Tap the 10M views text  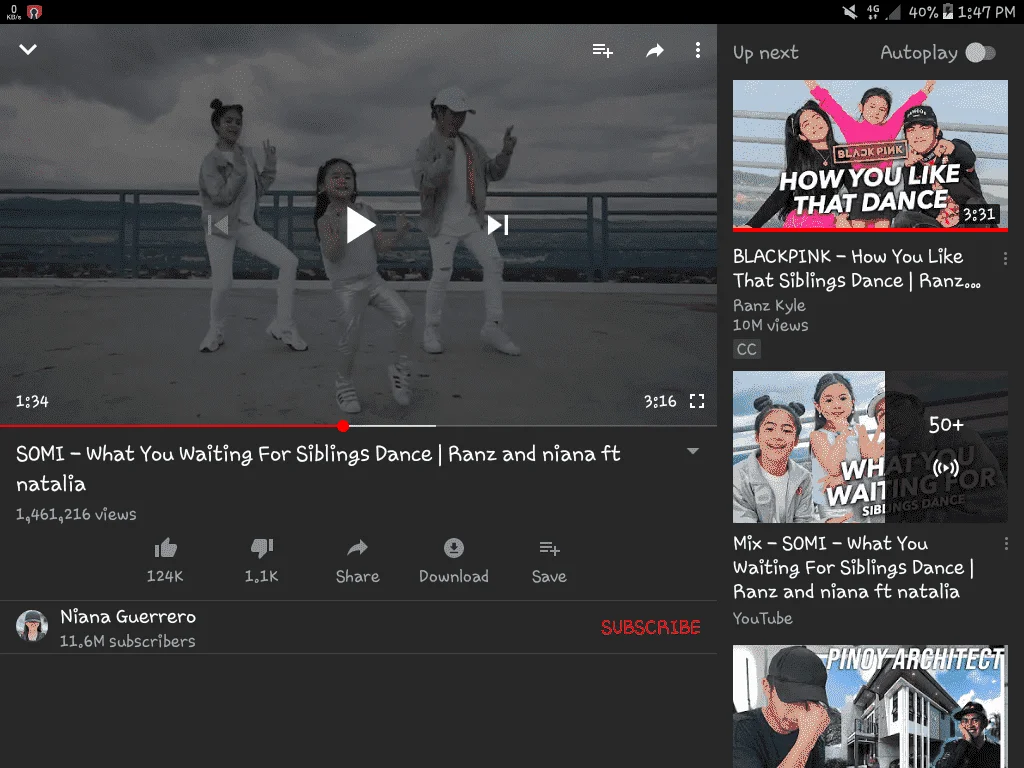pyautogui.click(x=771, y=325)
